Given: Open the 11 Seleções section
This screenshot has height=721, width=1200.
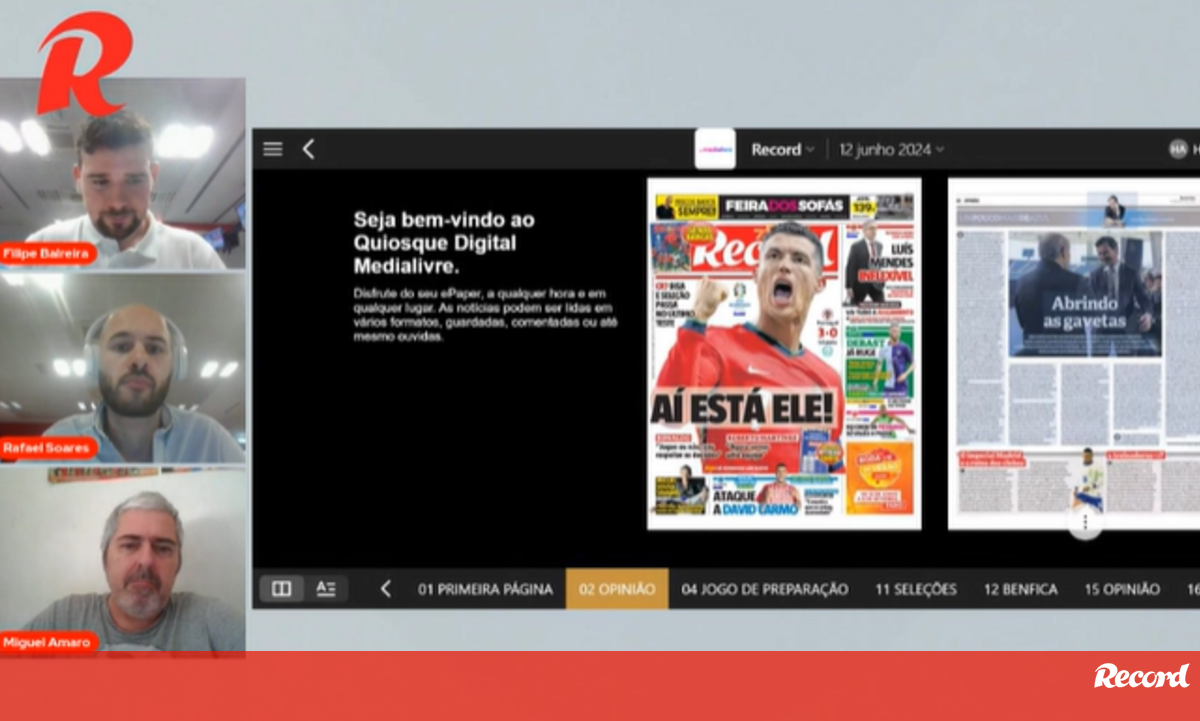Looking at the screenshot, I should click(x=915, y=589).
